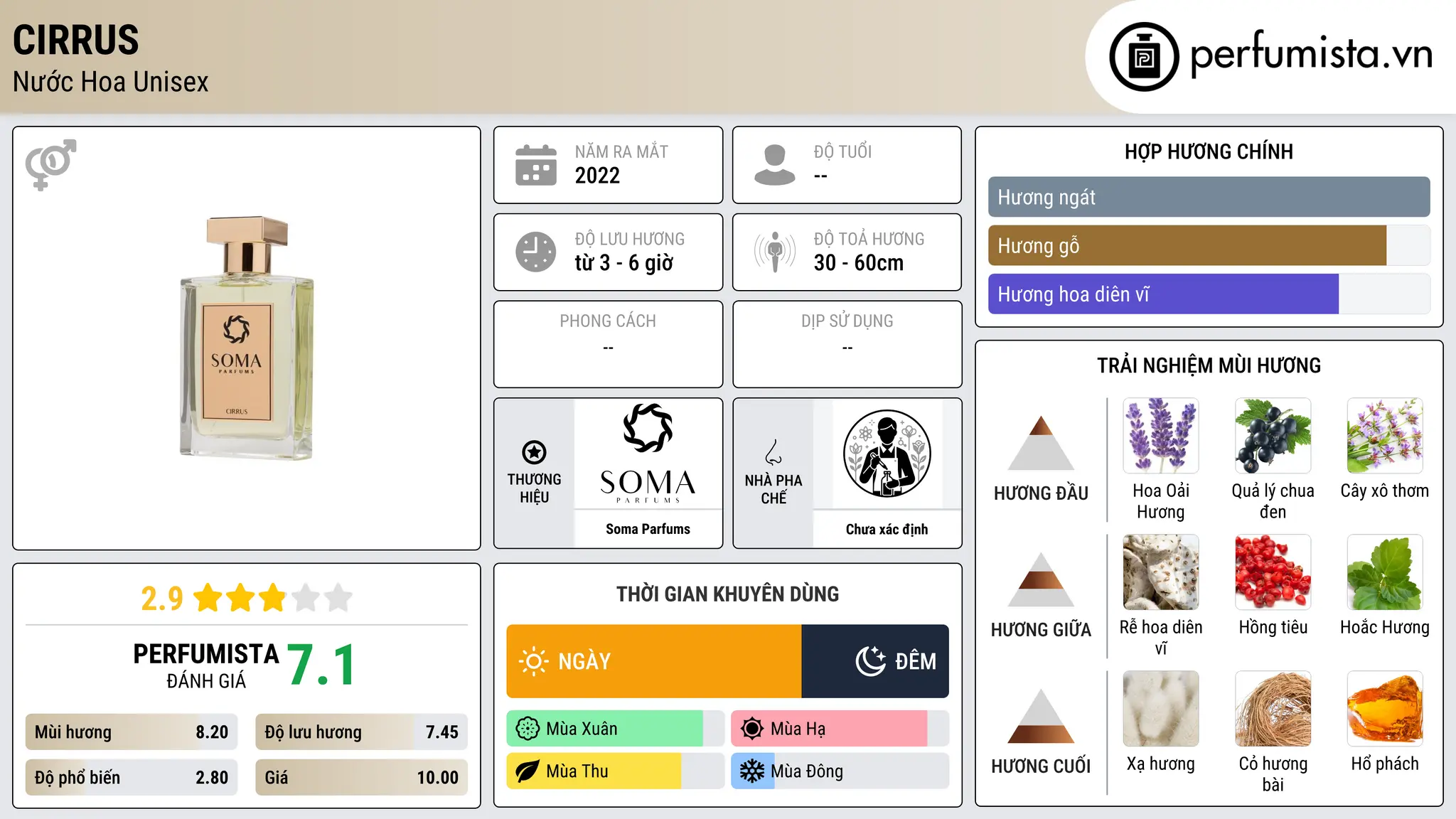Click the person icon beside Độ Tuổi

pyautogui.click(x=775, y=165)
